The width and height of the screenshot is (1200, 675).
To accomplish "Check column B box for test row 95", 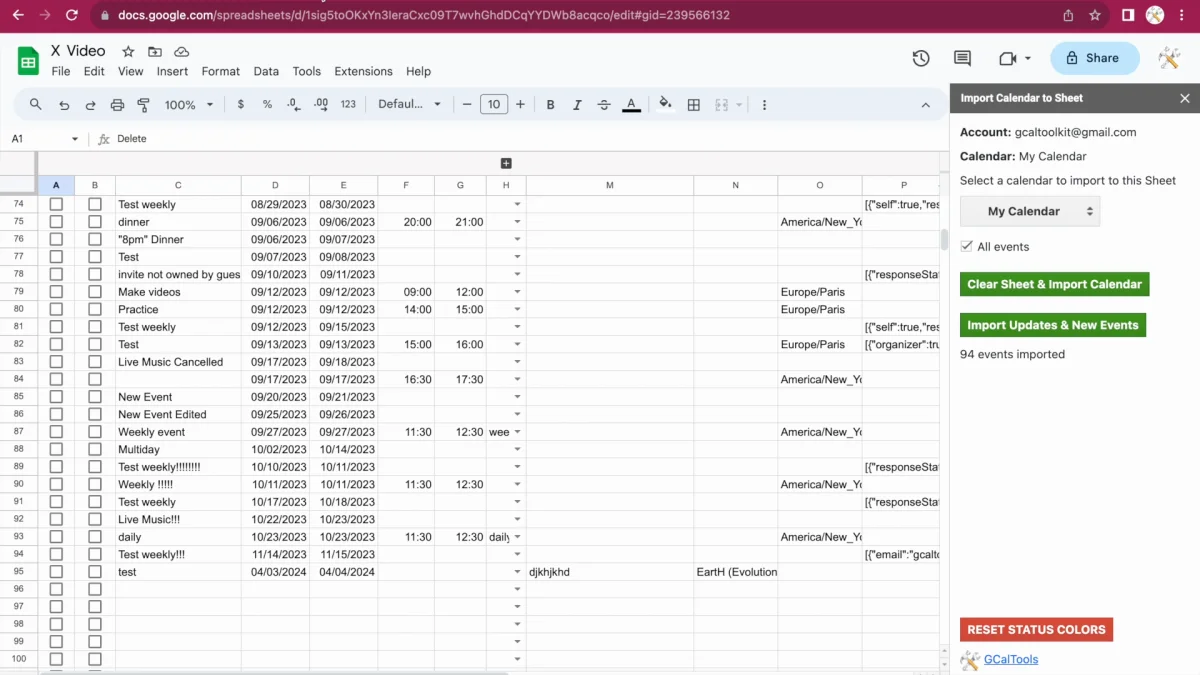I will [95, 572].
